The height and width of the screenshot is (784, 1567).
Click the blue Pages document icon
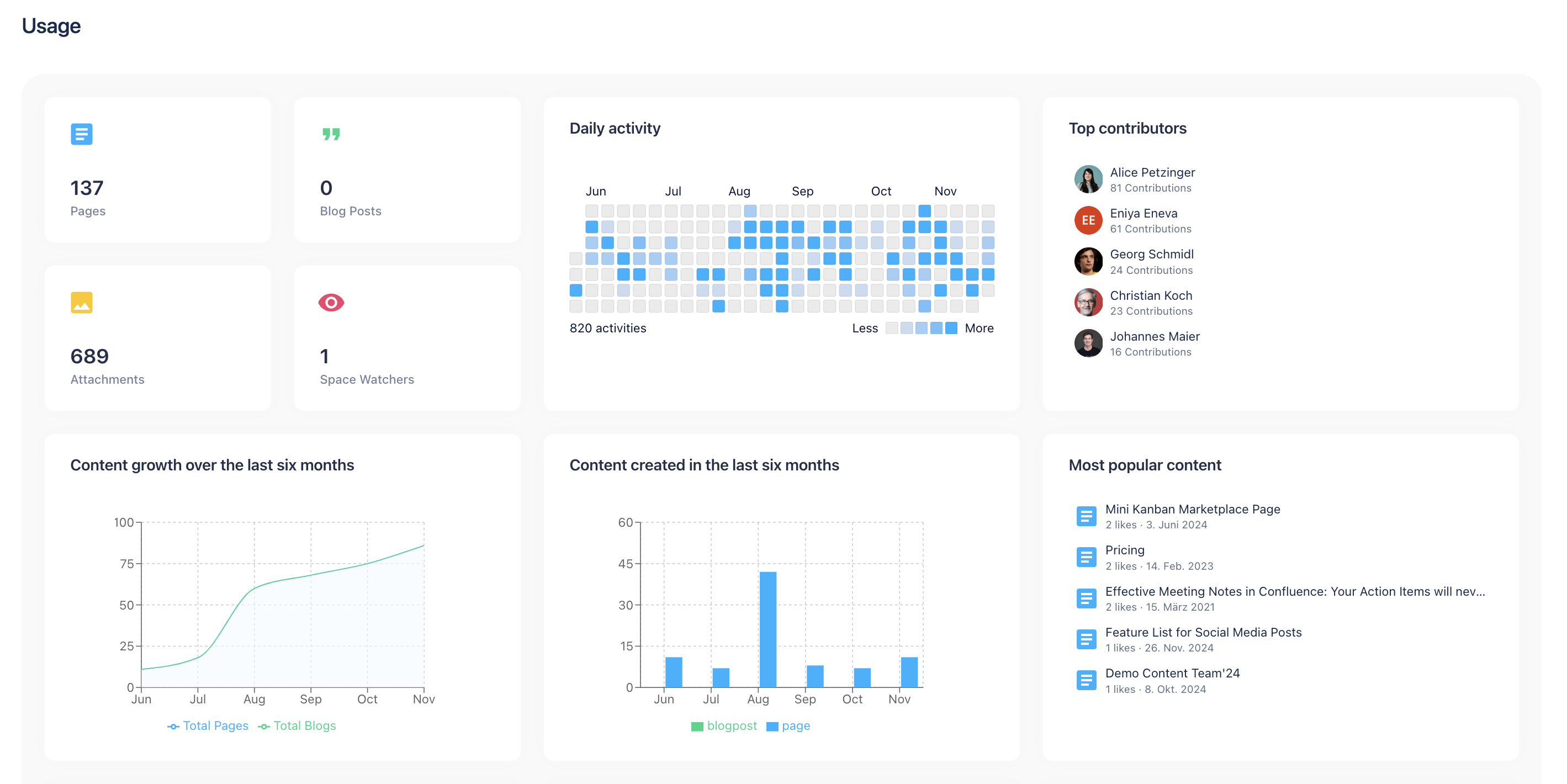click(82, 134)
